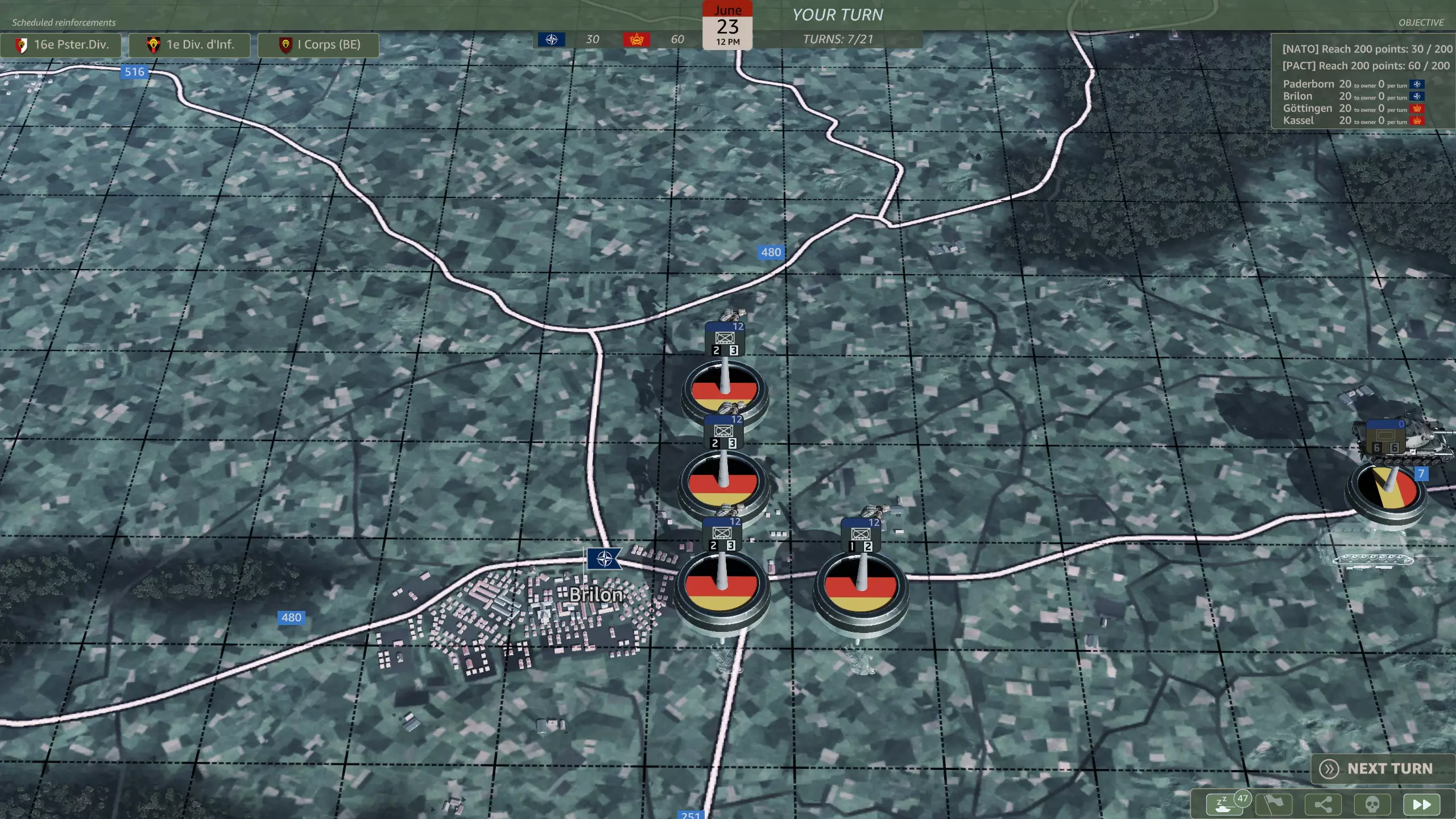Click the 47 idle units counter badge

coord(1243,798)
